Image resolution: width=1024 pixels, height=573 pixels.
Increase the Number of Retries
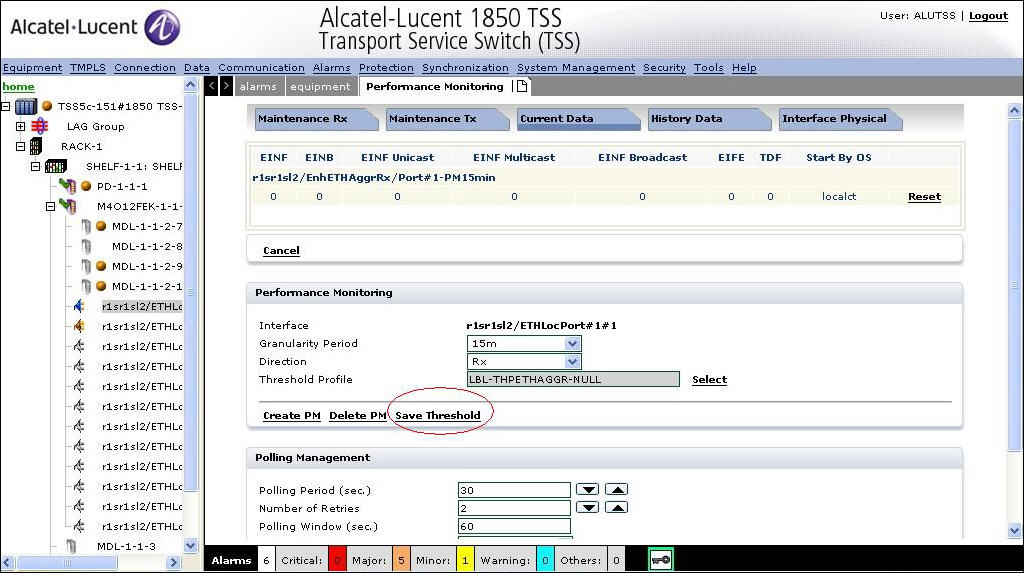616,508
